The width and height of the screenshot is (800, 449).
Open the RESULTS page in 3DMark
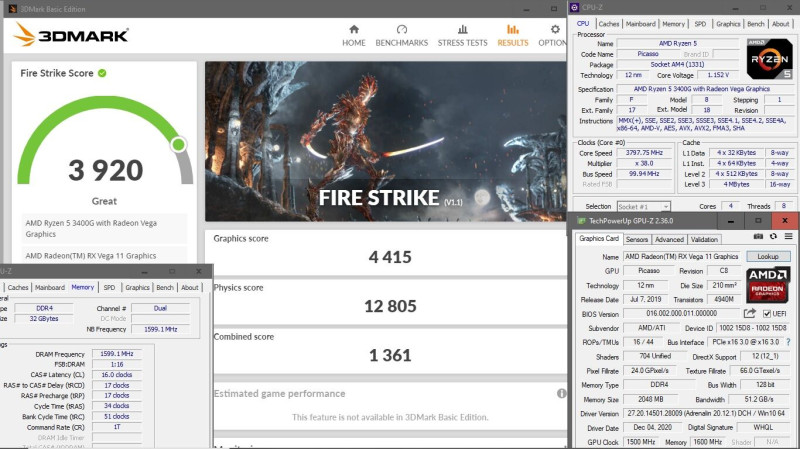click(x=513, y=36)
